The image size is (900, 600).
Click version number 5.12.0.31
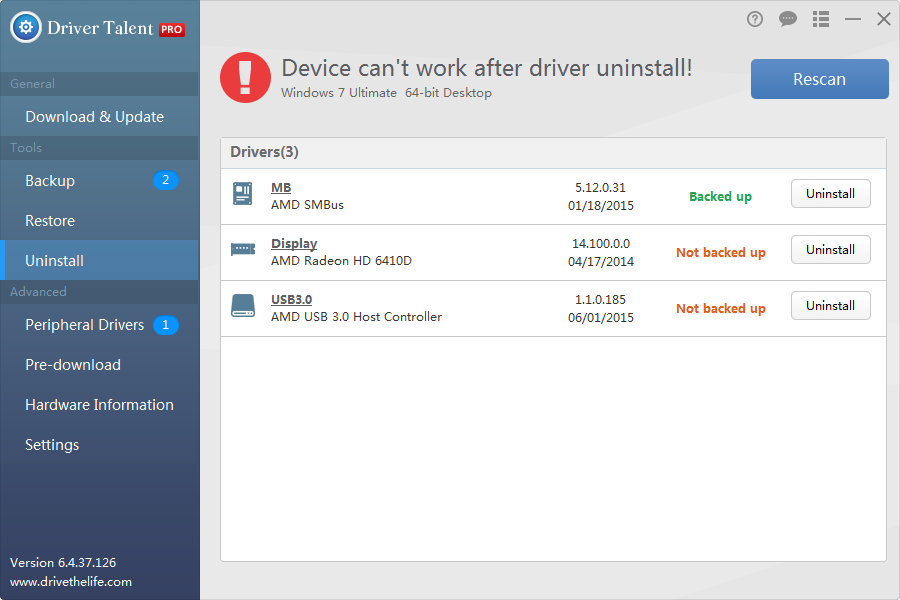point(600,188)
